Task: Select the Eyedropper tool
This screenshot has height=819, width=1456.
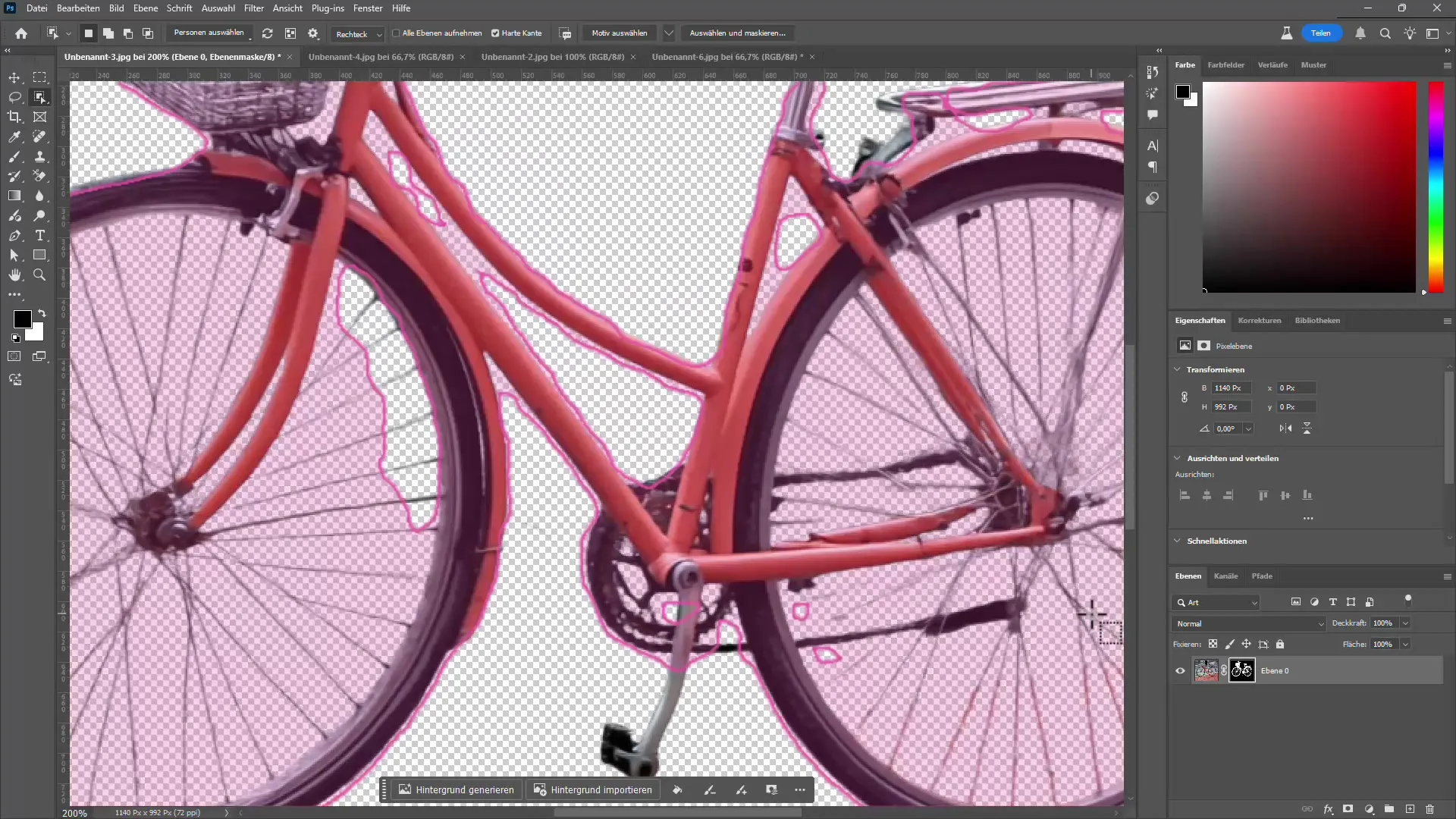Action: click(14, 136)
